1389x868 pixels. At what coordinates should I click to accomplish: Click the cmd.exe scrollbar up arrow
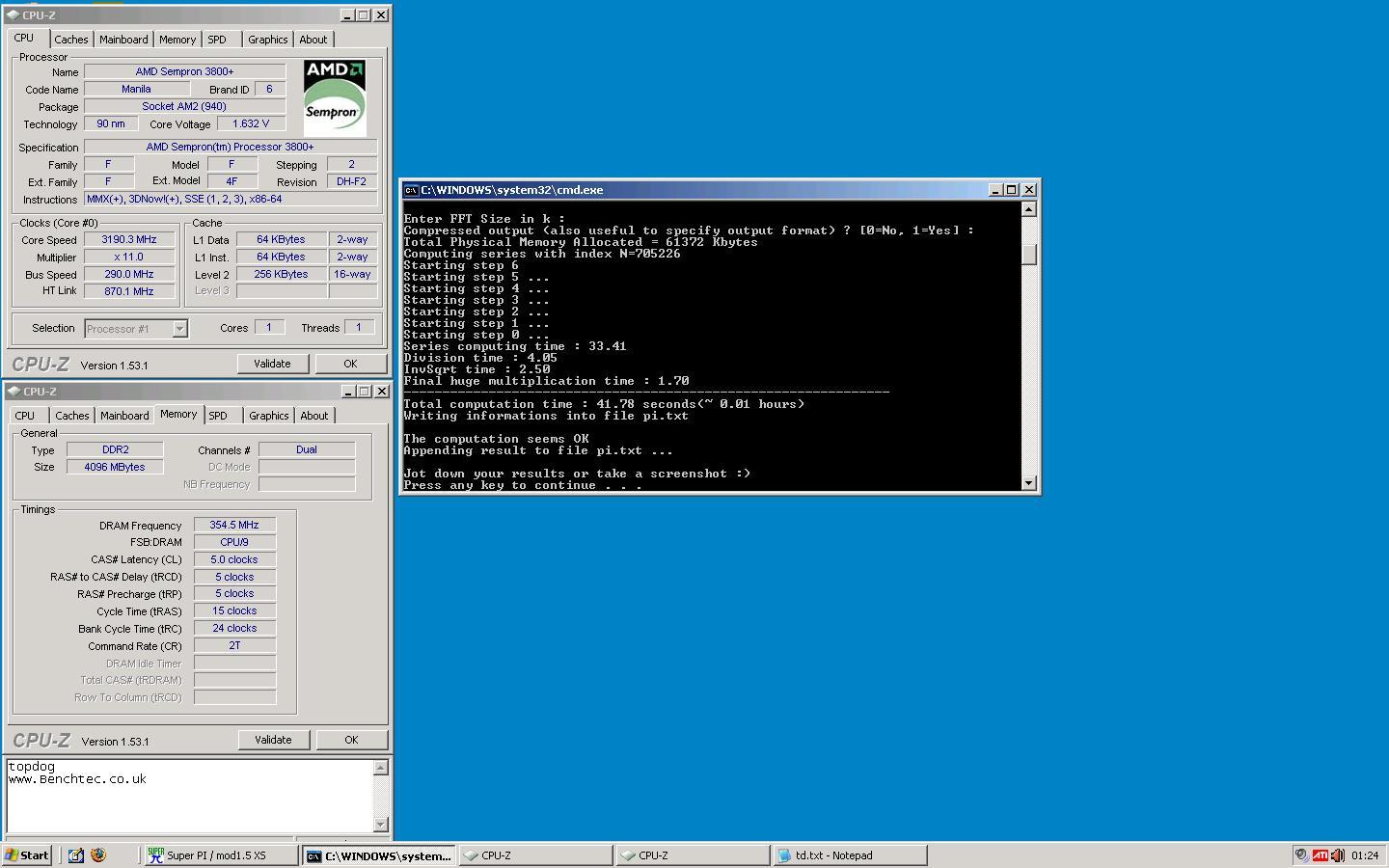click(x=1029, y=209)
